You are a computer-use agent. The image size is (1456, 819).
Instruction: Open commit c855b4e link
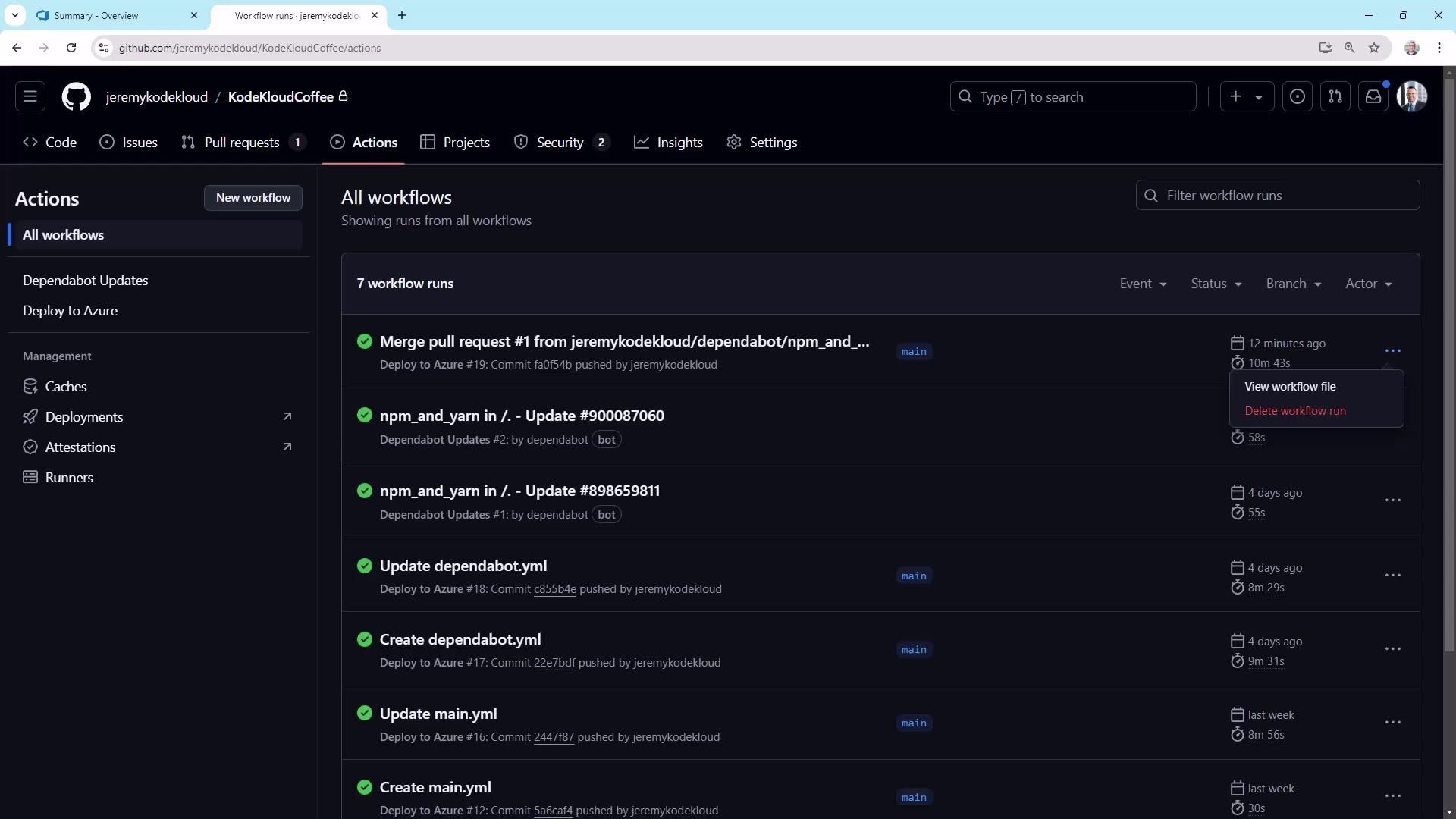555,589
